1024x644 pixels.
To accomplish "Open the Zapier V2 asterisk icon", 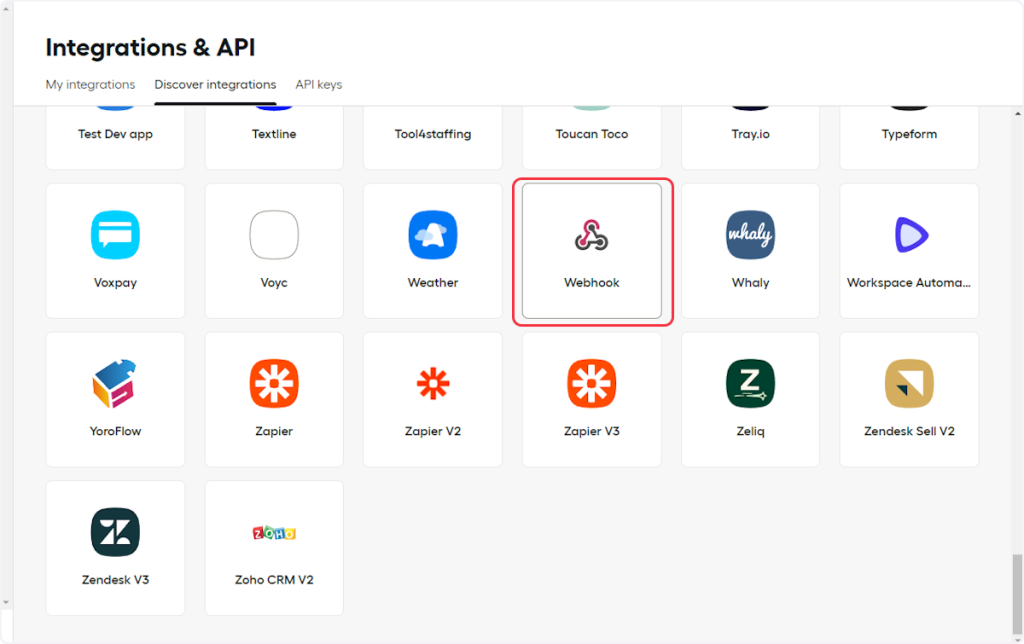I will pyautogui.click(x=433, y=384).
